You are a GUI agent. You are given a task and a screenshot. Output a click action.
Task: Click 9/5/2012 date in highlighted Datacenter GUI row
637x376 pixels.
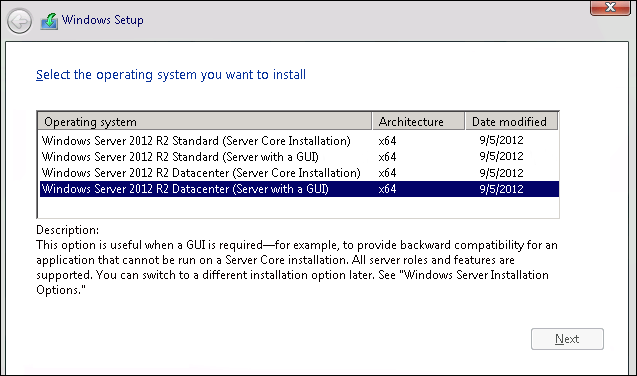coord(501,189)
